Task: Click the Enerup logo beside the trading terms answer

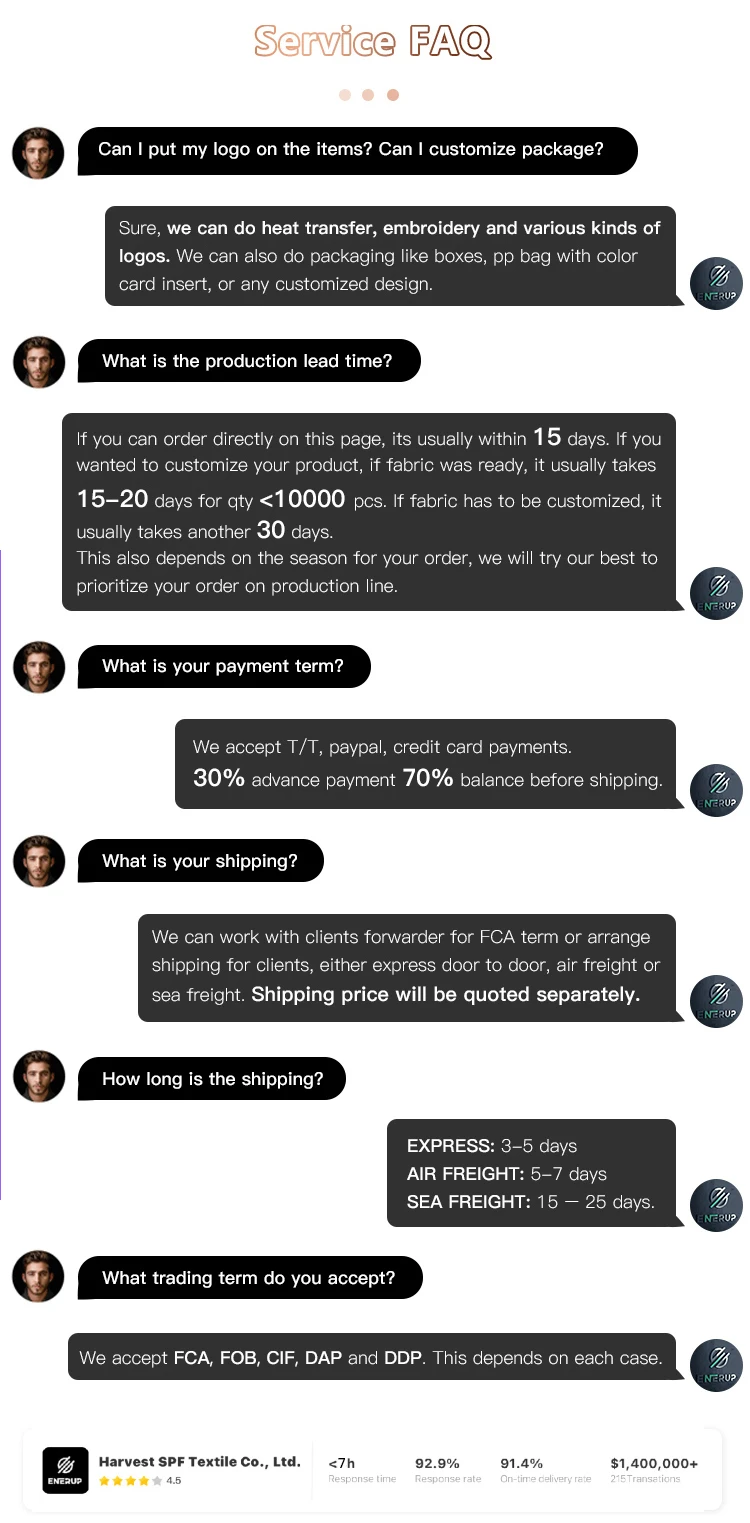Action: pyautogui.click(x=716, y=1365)
